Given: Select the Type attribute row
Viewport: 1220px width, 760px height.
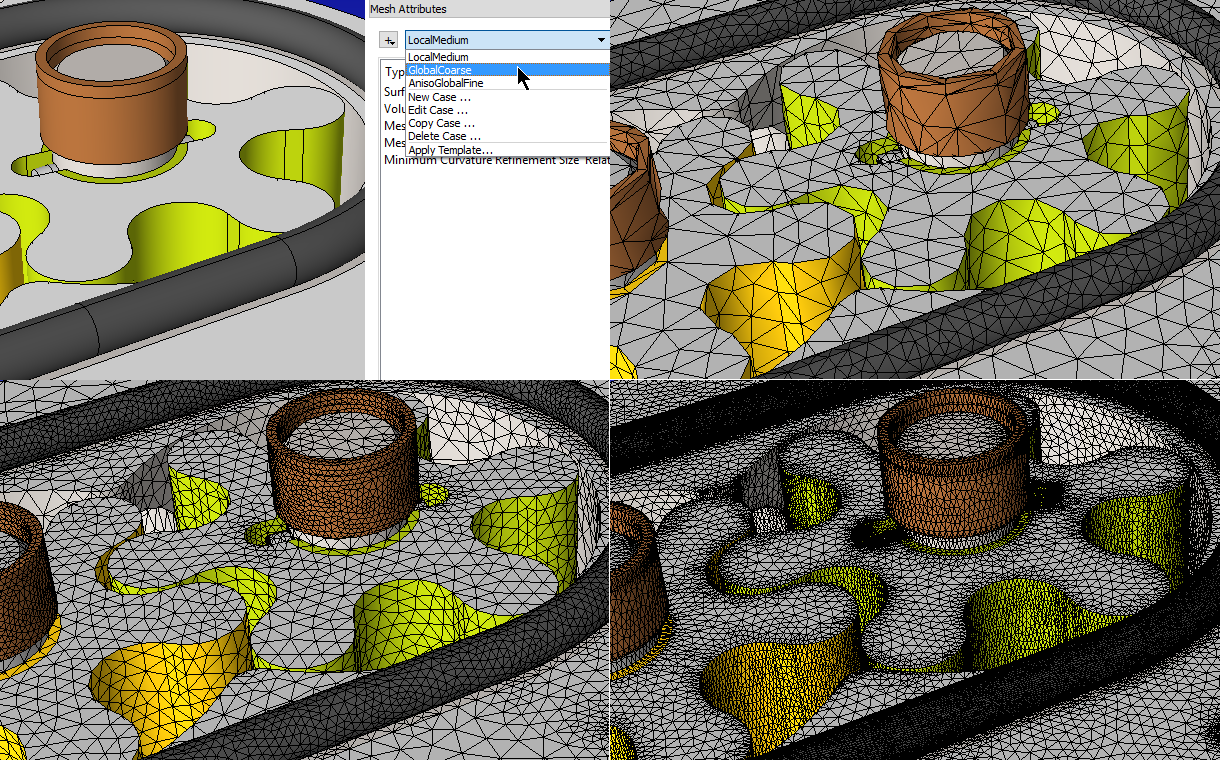Looking at the screenshot, I should [x=394, y=73].
